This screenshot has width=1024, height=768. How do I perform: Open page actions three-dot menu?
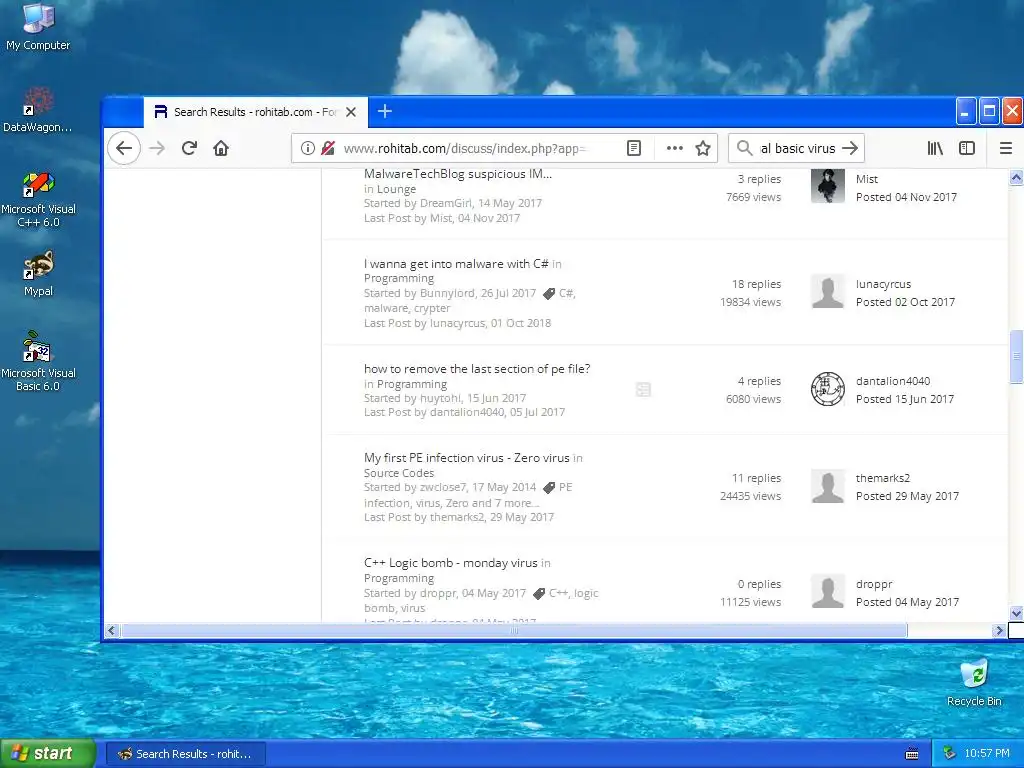click(675, 148)
